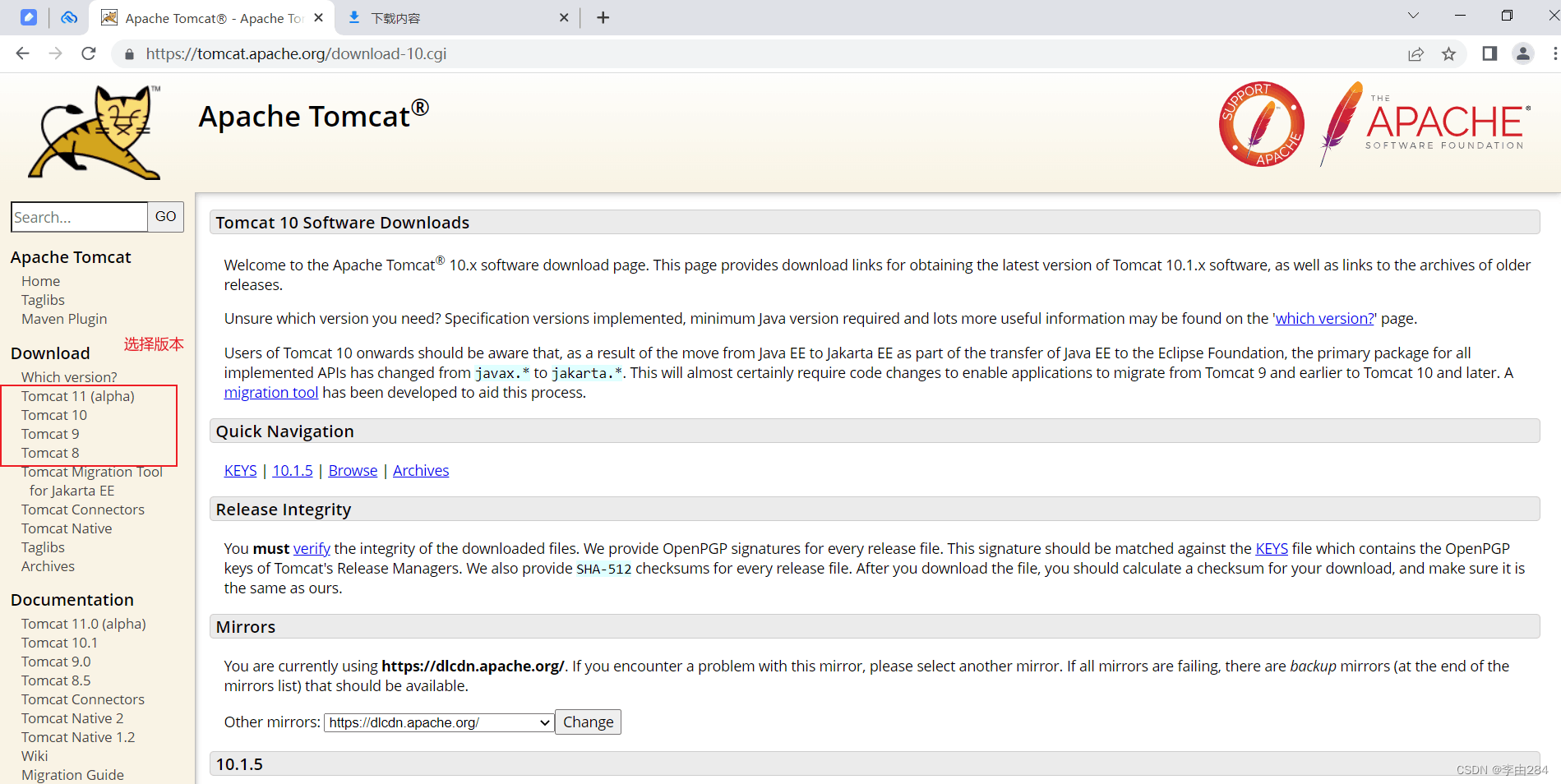Open the 'which version?' link in text
Screen dimensions: 1561x784
coord(1325,319)
